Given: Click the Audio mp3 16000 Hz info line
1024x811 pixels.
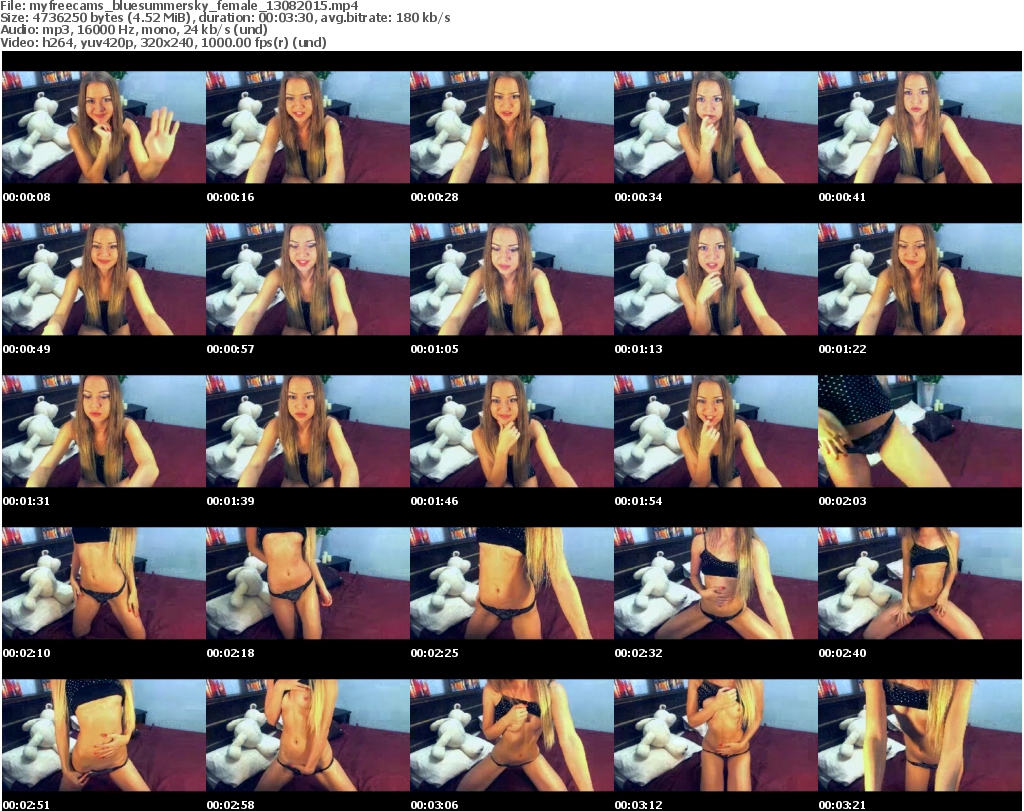Looking at the screenshot, I should (x=134, y=30).
